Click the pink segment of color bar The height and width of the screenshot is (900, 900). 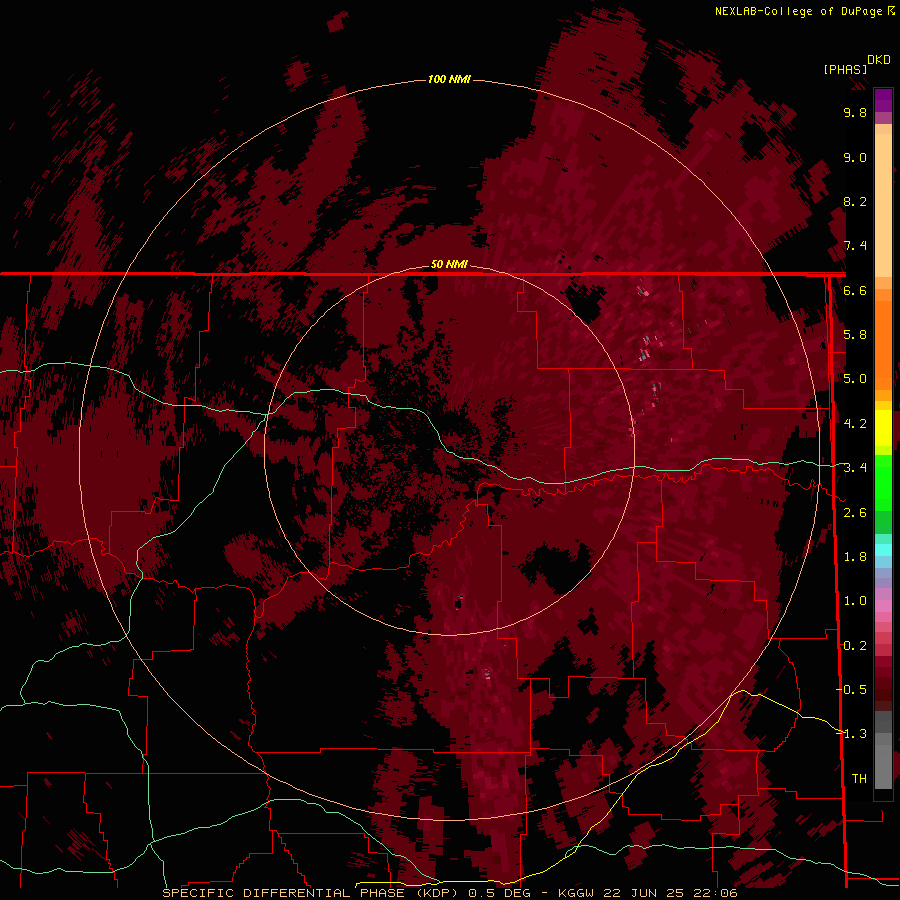(x=883, y=606)
